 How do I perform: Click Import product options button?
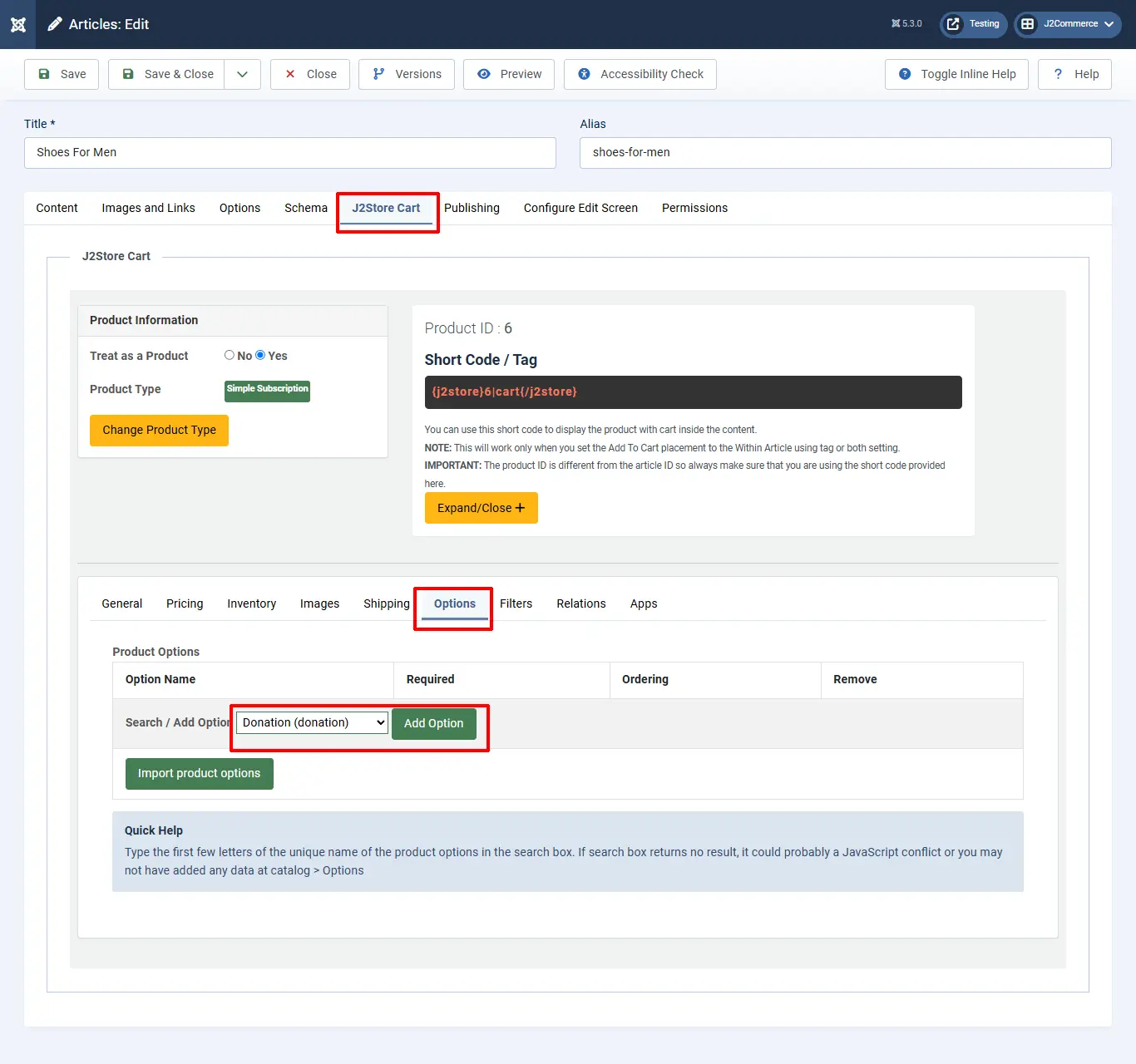(x=200, y=773)
